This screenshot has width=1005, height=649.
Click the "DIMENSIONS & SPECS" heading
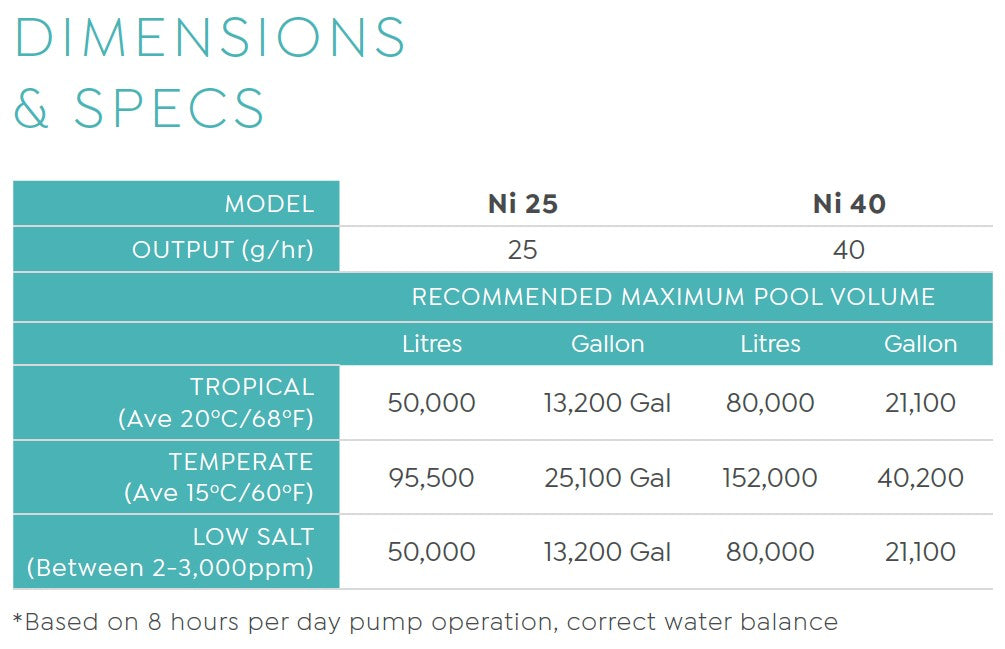coord(210,73)
